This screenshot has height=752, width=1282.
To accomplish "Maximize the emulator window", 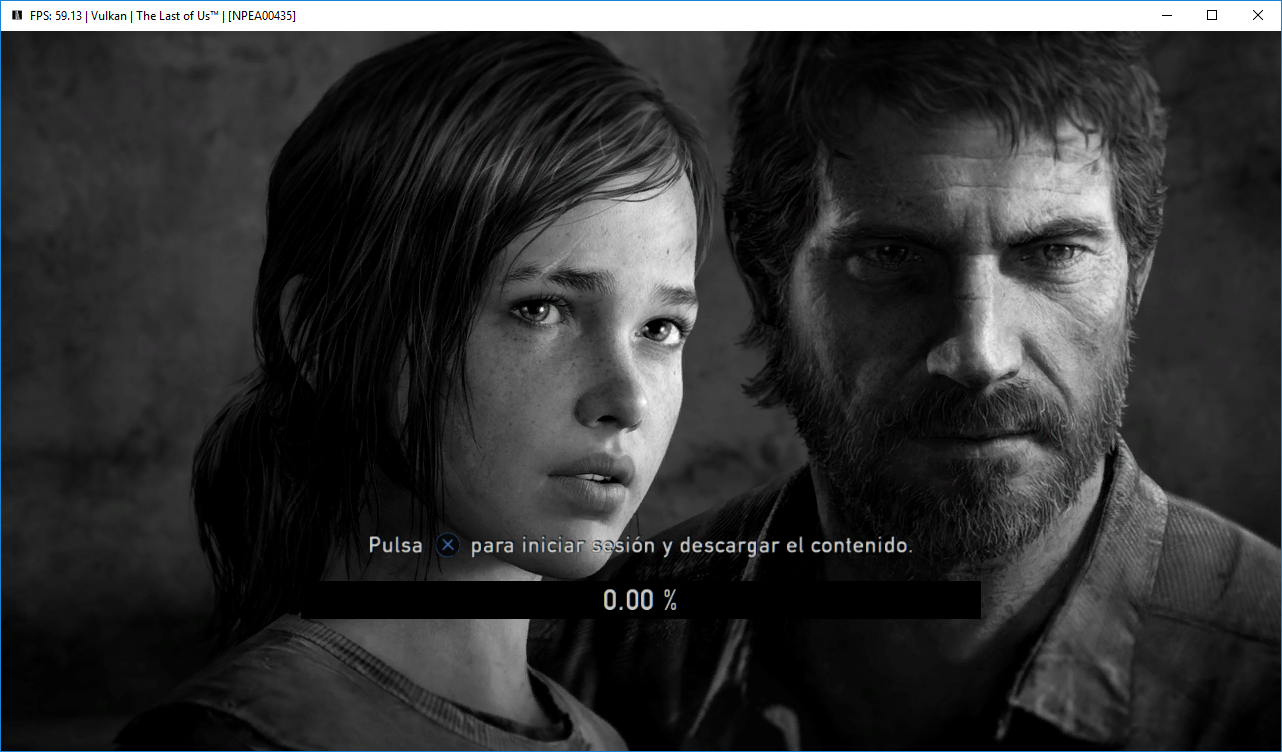I will coord(1212,15).
